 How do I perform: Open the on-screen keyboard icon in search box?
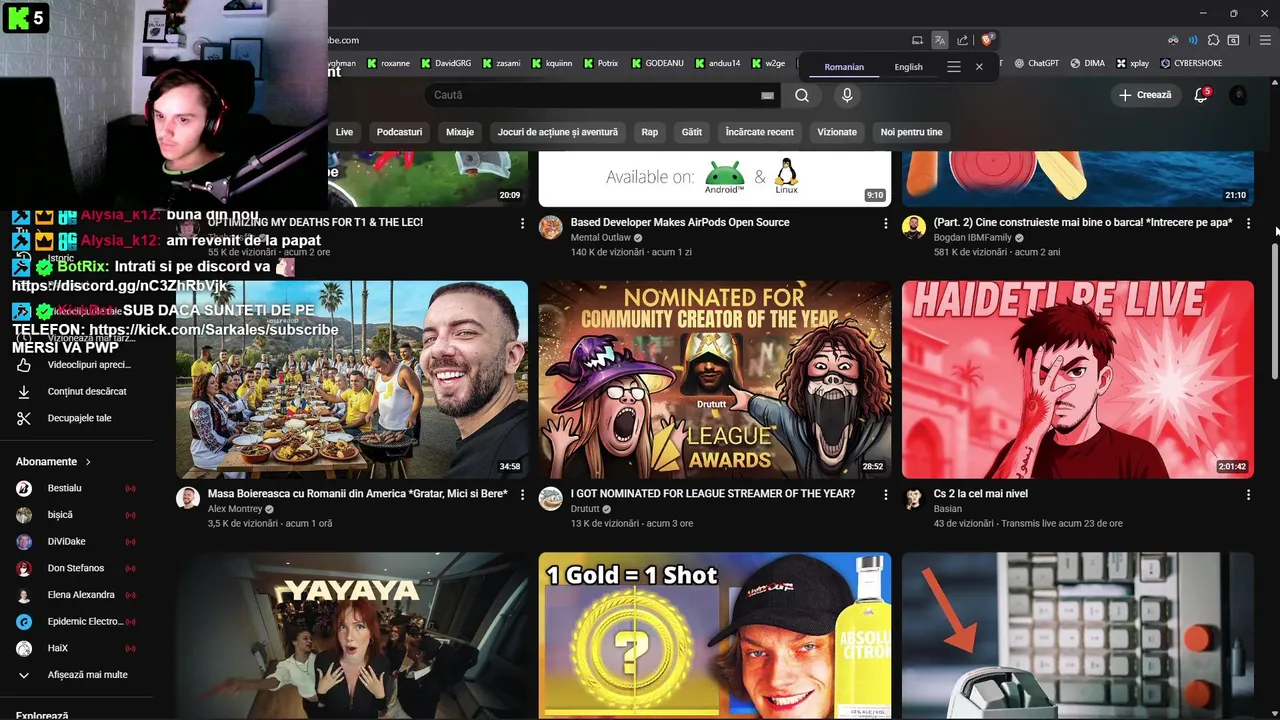pyautogui.click(x=767, y=95)
